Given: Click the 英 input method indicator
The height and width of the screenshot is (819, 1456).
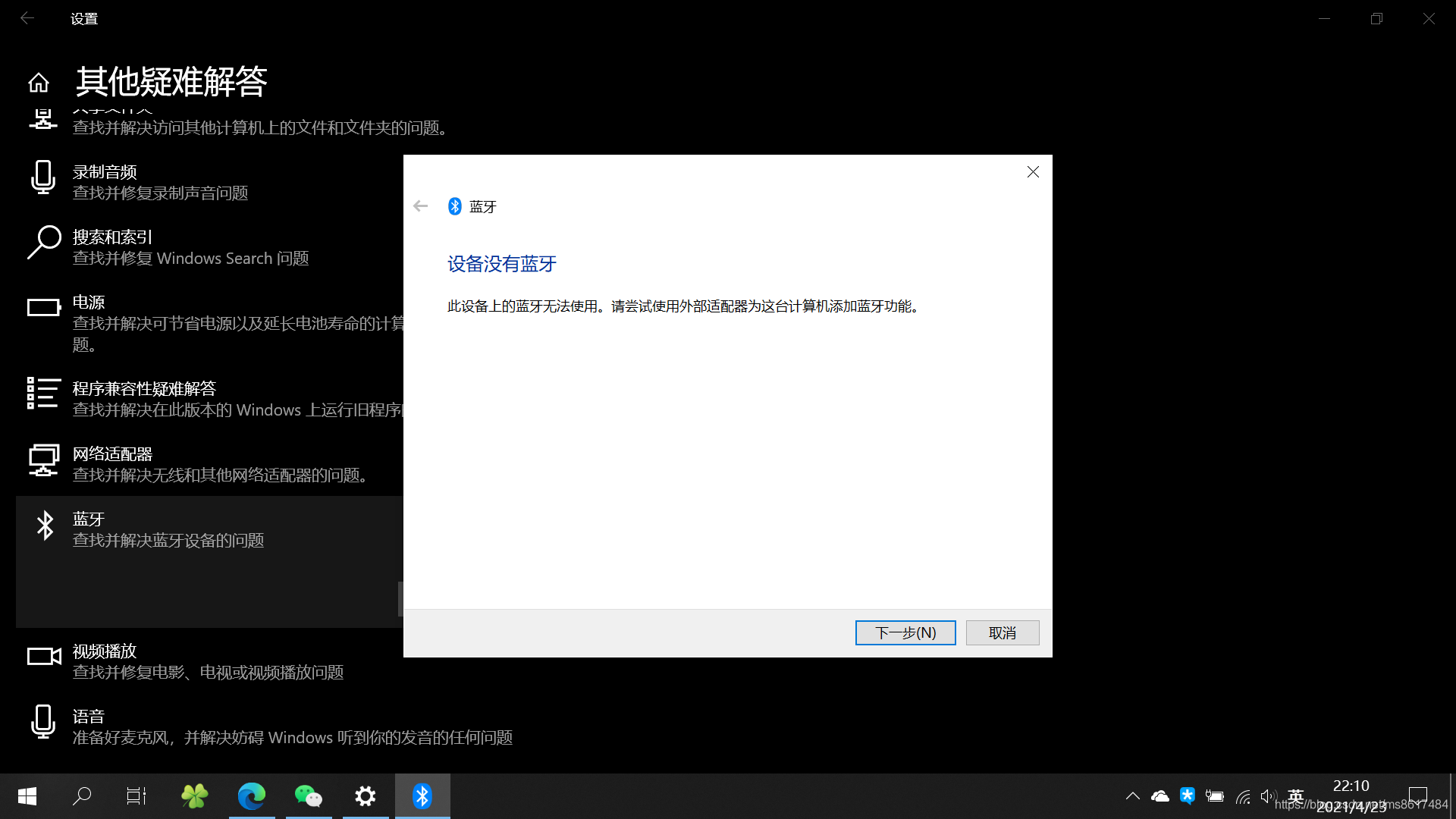Looking at the screenshot, I should (x=1295, y=796).
